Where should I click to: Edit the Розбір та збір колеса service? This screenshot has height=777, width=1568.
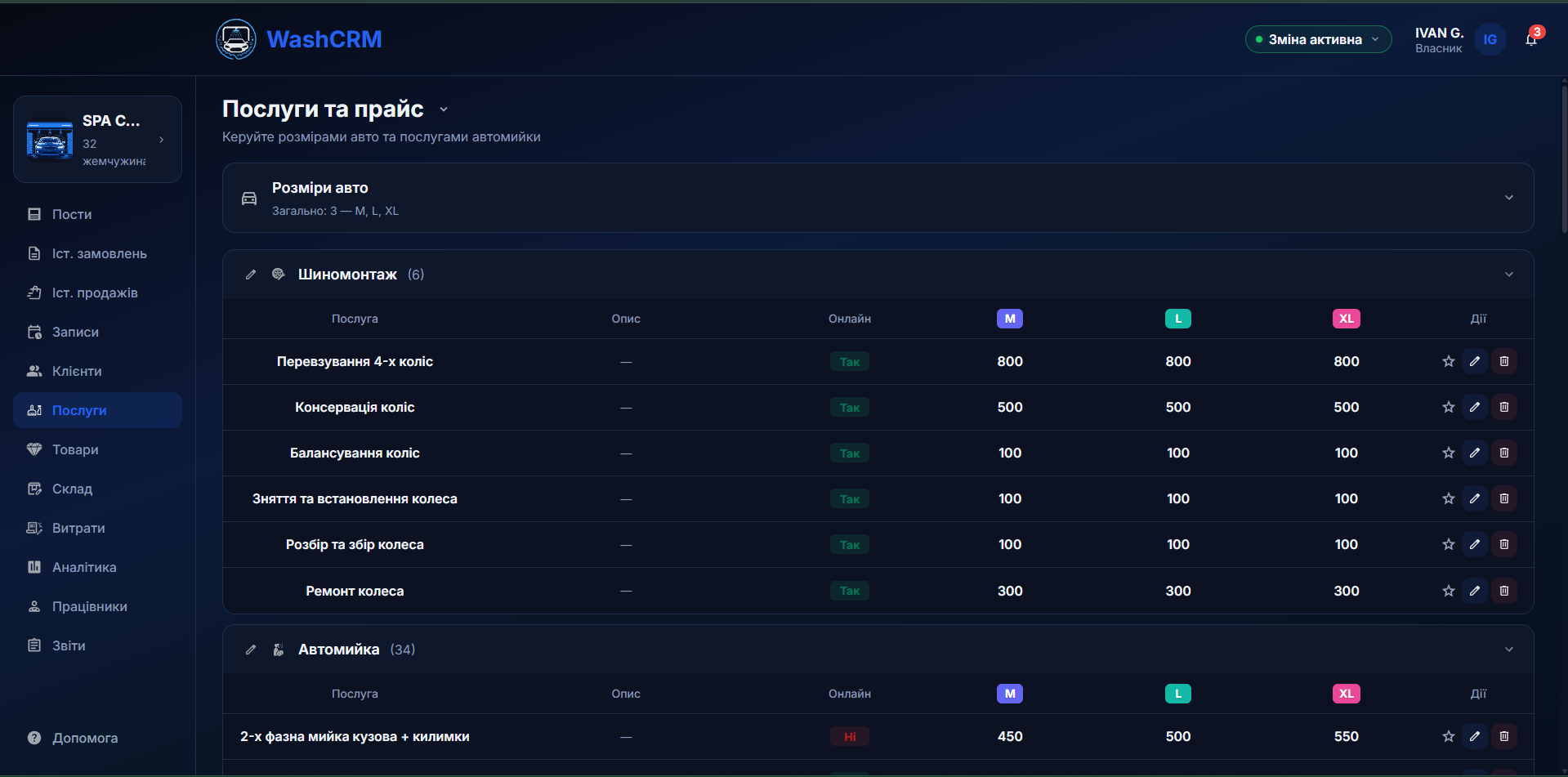[x=1475, y=544]
